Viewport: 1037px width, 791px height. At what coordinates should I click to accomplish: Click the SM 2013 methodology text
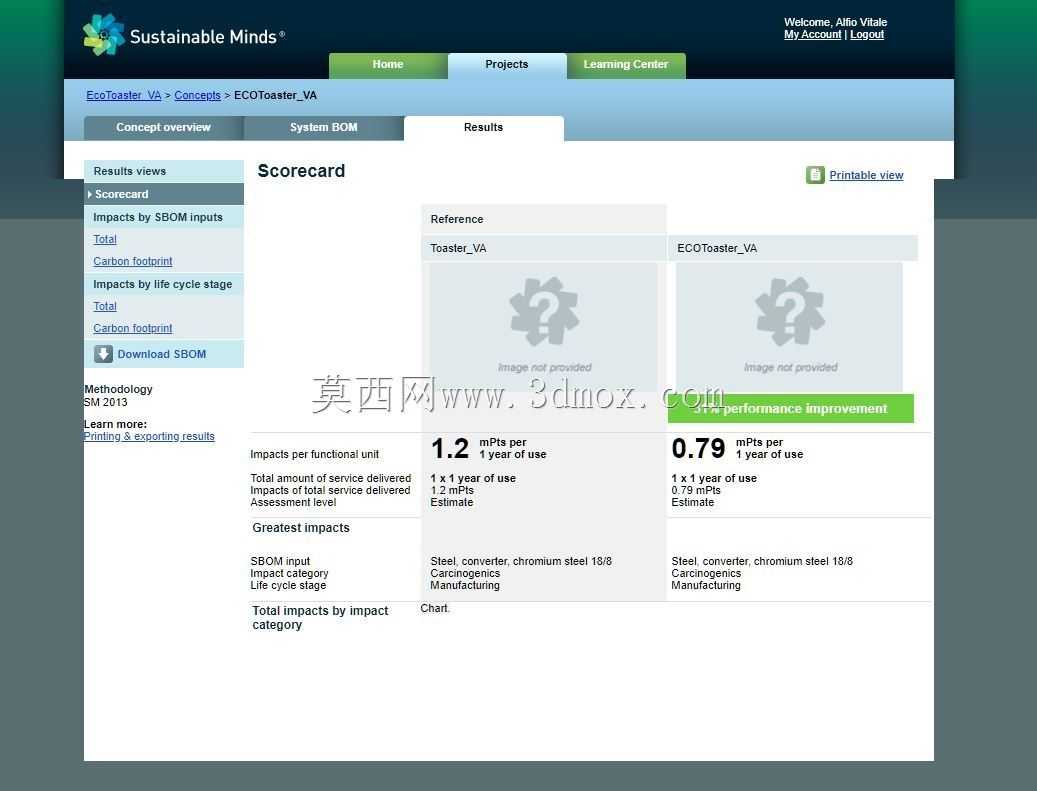(x=105, y=402)
